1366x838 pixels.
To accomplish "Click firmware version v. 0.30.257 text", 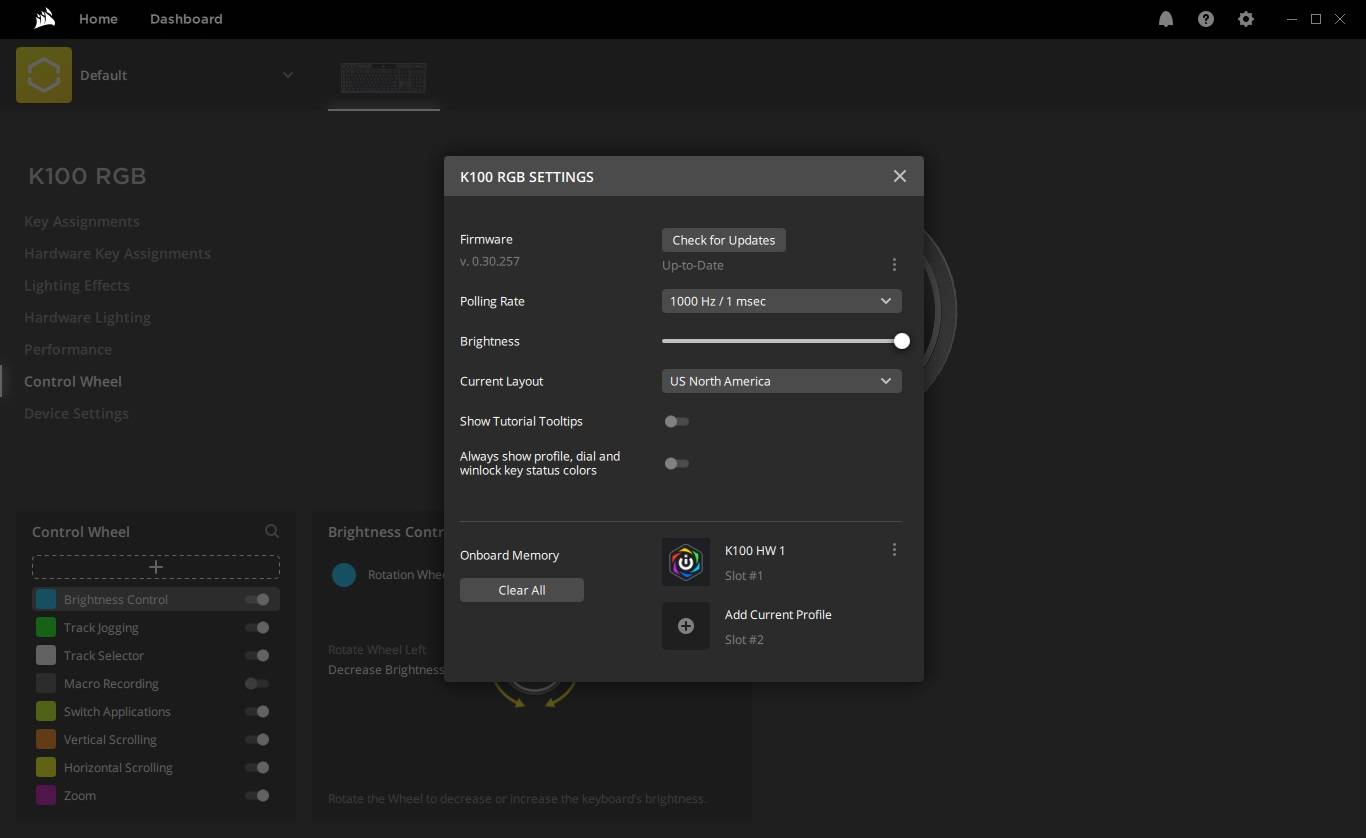I will coord(490,261).
